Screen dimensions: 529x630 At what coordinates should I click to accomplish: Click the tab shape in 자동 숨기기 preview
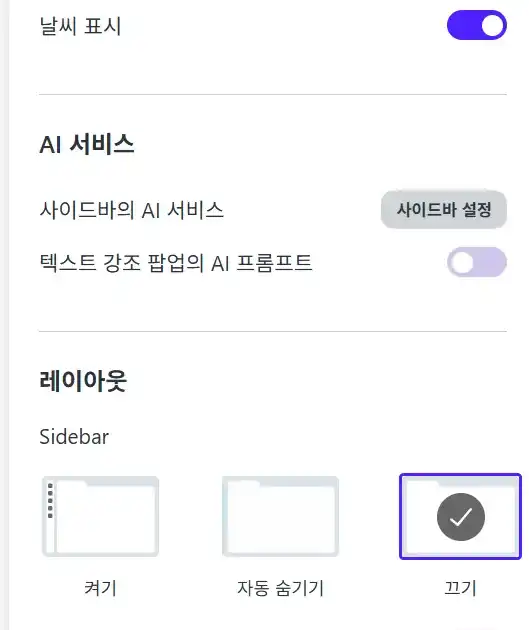point(243,483)
